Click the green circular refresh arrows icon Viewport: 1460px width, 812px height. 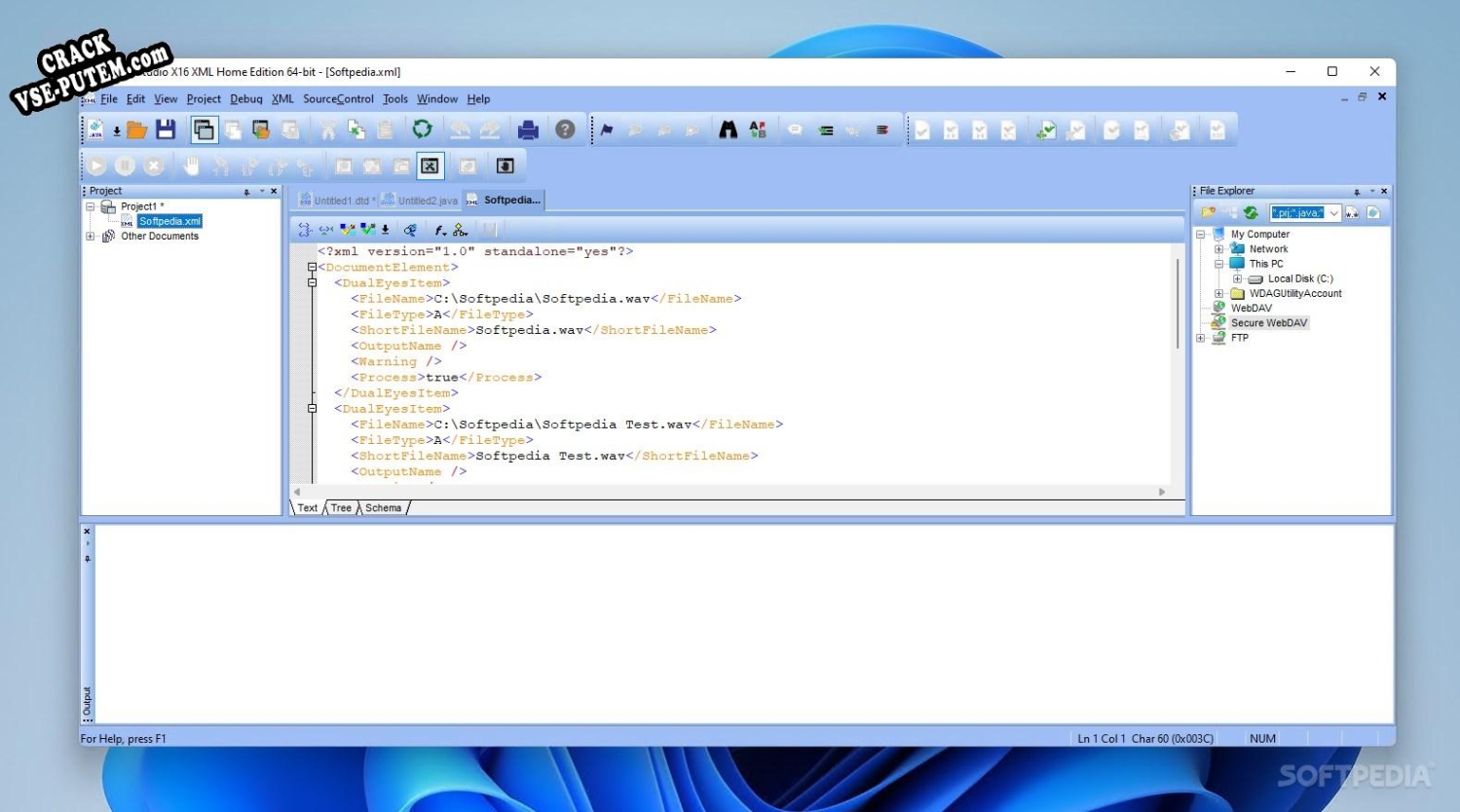[x=422, y=129]
